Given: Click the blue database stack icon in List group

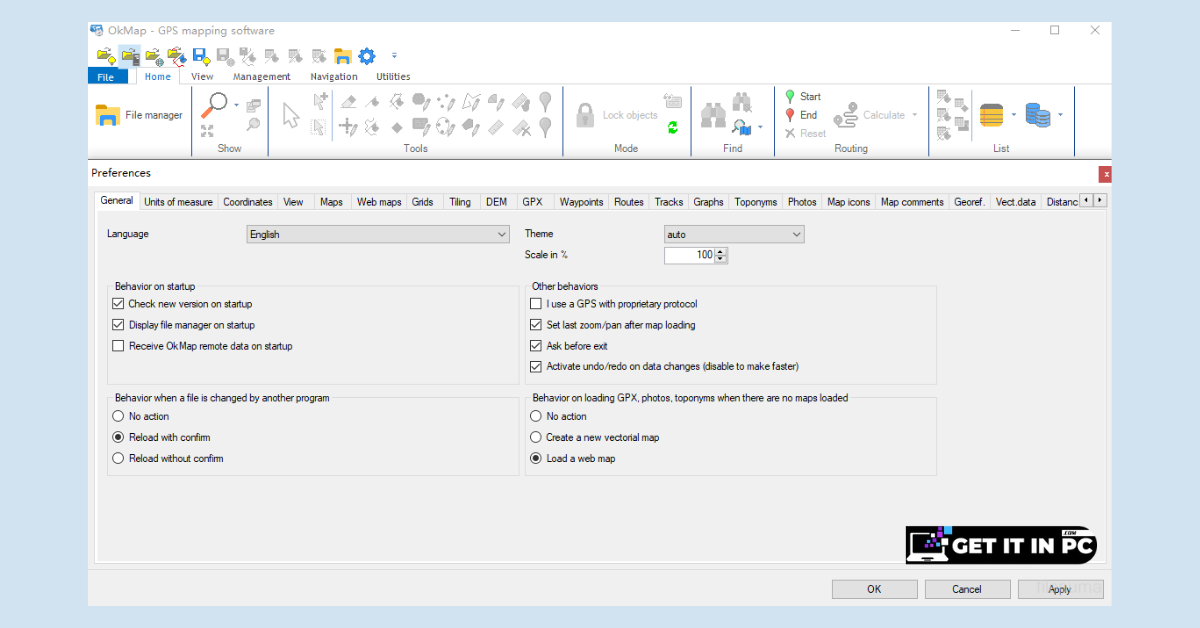Looking at the screenshot, I should 1038,115.
